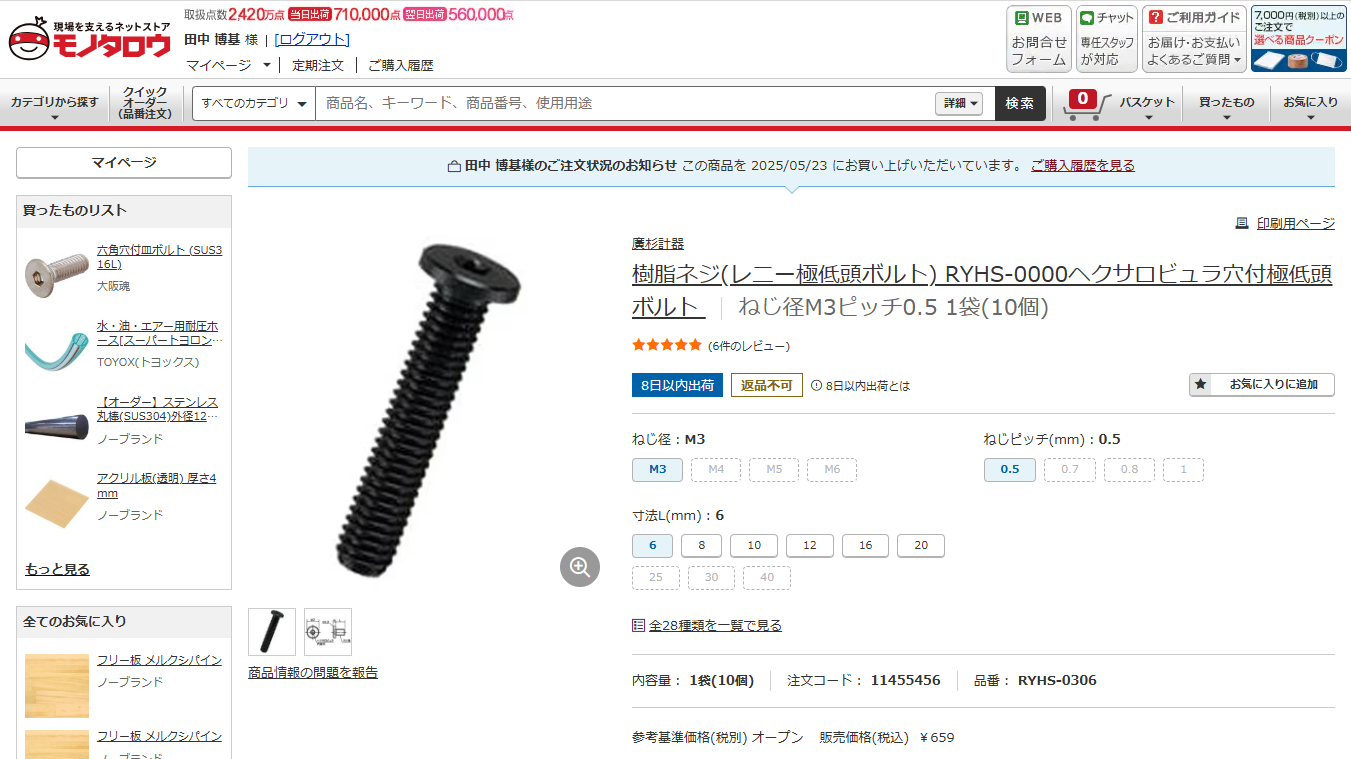Click the coupon banner for orders over 7,000 yen
Viewport: 1351px width, 759px height.
click(1299, 39)
